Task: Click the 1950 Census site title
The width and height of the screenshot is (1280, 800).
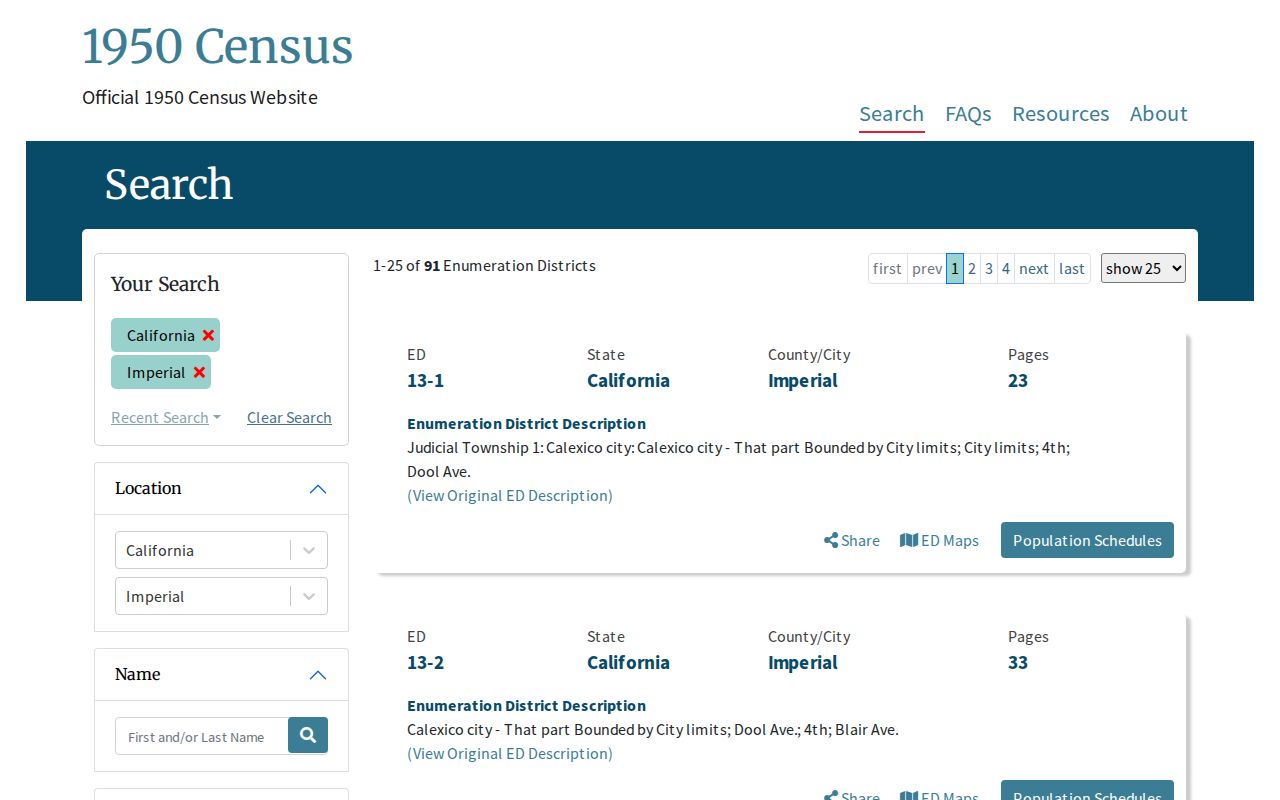Action: (217, 47)
